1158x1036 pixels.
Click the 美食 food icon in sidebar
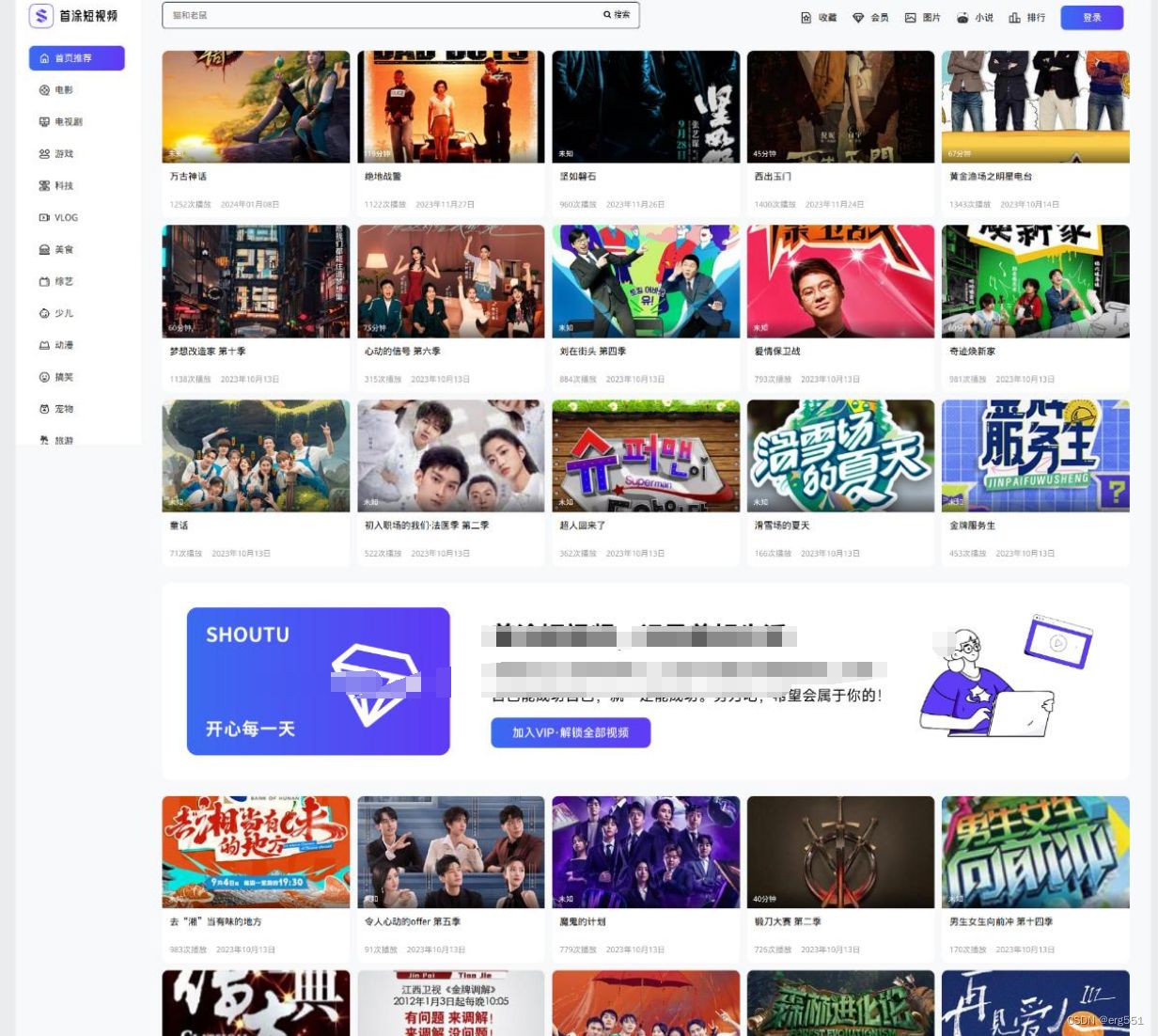[44, 250]
